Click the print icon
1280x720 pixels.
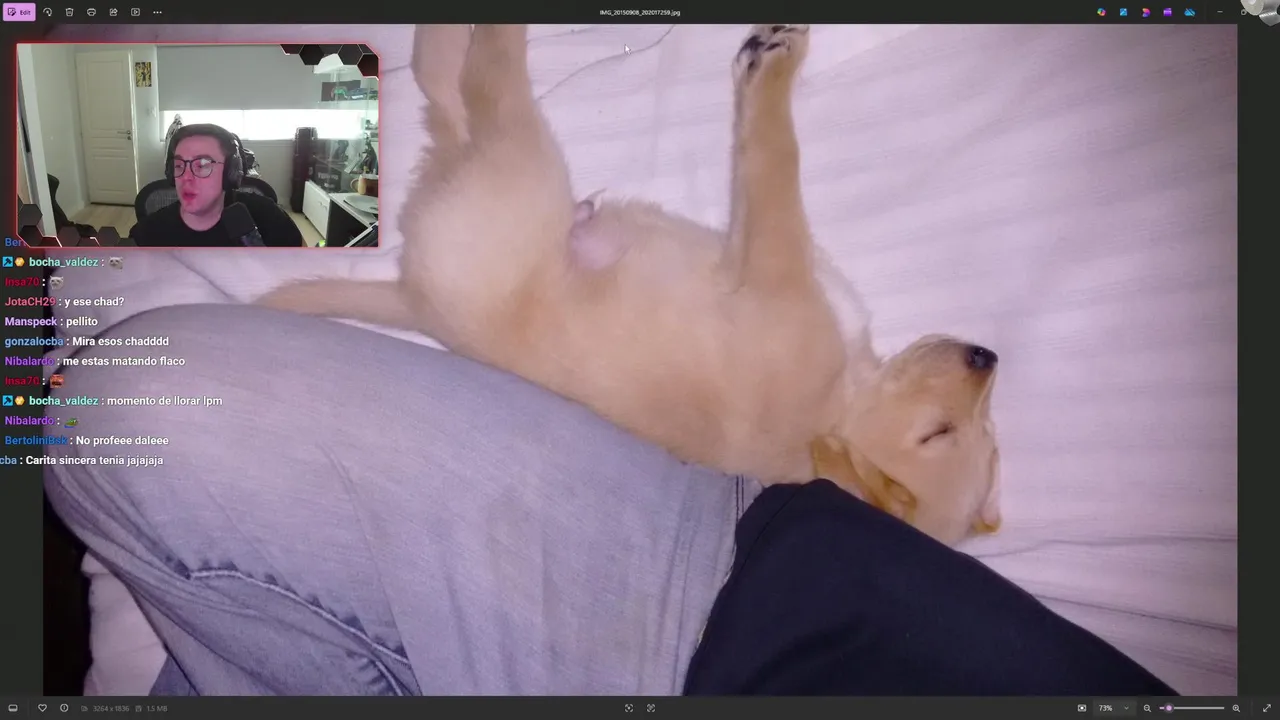click(x=91, y=12)
